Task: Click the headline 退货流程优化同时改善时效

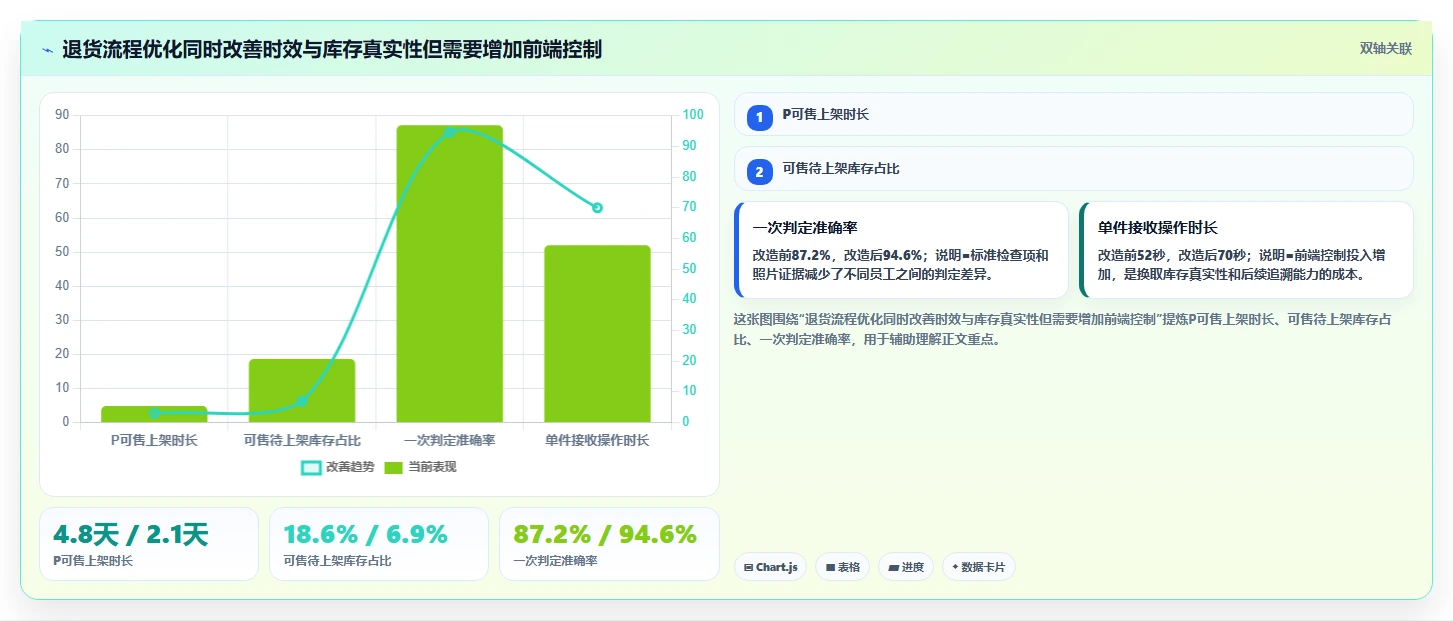Action: (x=332, y=49)
